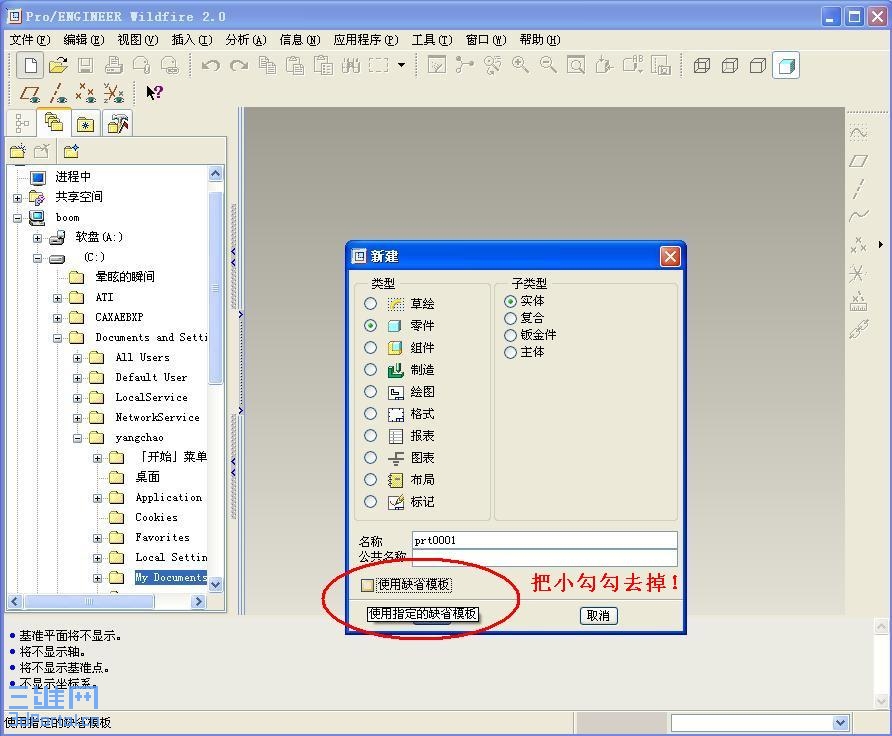Select the 格式 type radio button

370,414
